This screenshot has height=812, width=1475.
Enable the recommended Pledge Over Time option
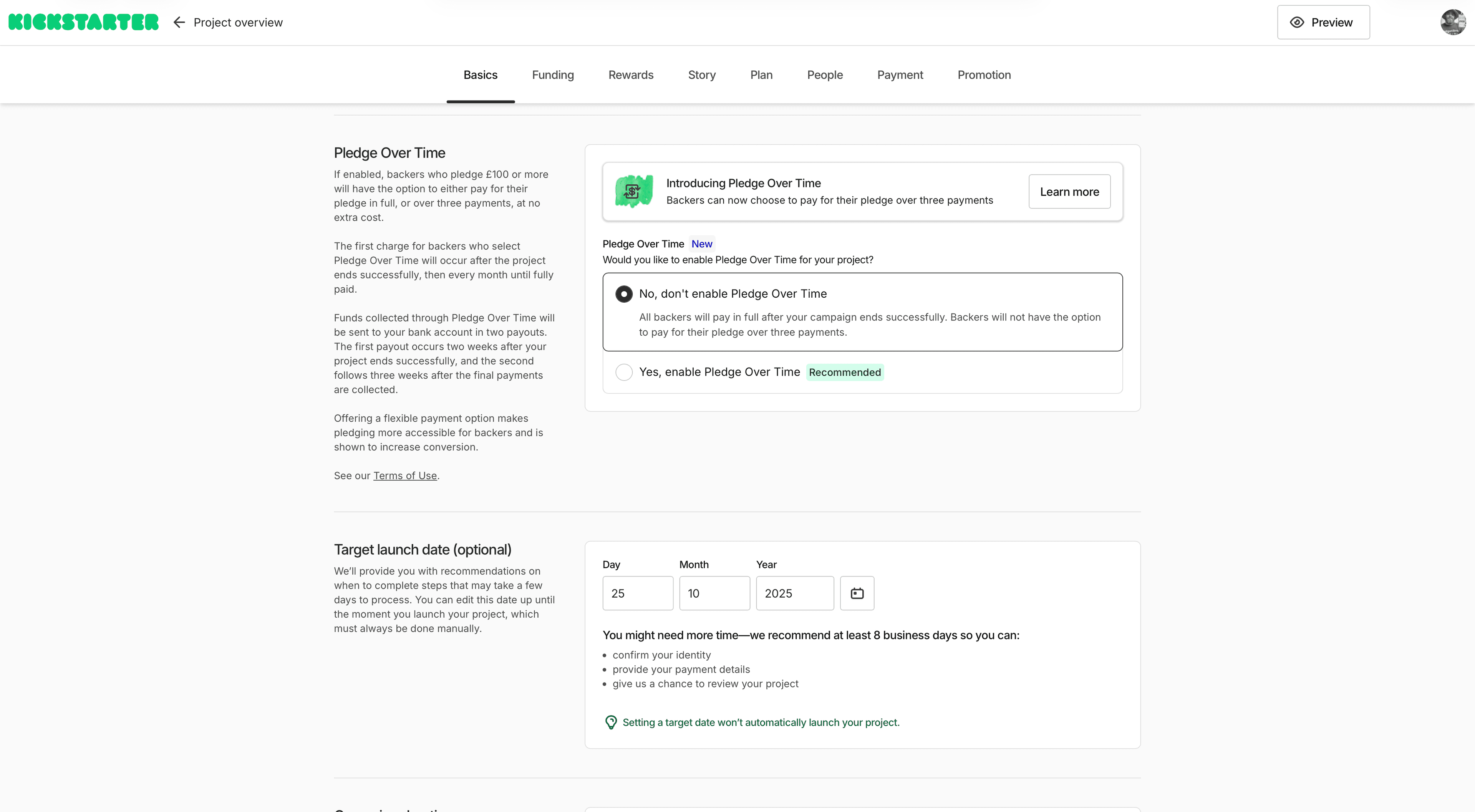pos(623,372)
